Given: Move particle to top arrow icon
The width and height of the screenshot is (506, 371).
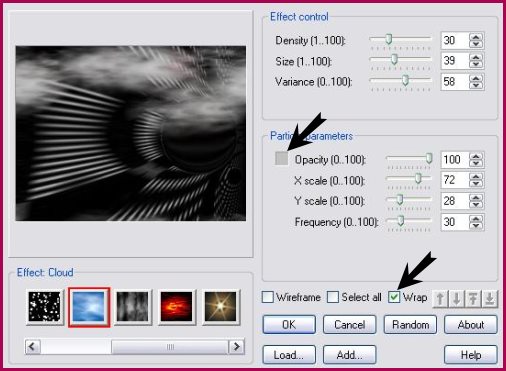Looking at the screenshot, I should coord(473,299).
